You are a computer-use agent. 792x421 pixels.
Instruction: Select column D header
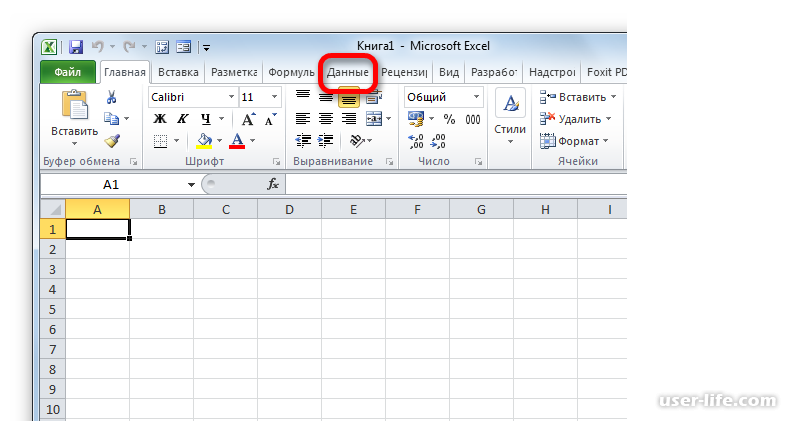click(289, 209)
